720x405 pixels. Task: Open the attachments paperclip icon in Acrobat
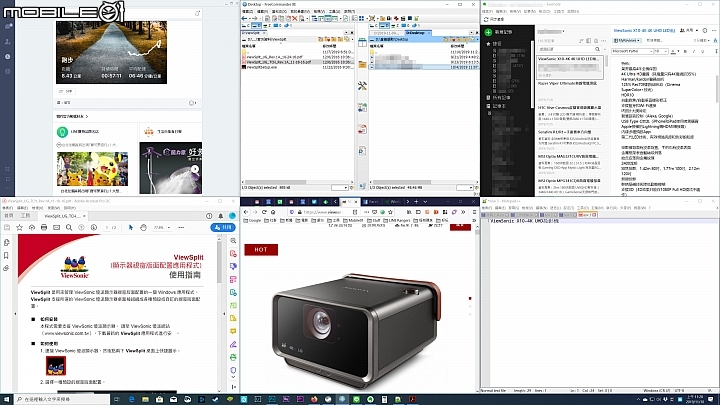tap(6, 268)
